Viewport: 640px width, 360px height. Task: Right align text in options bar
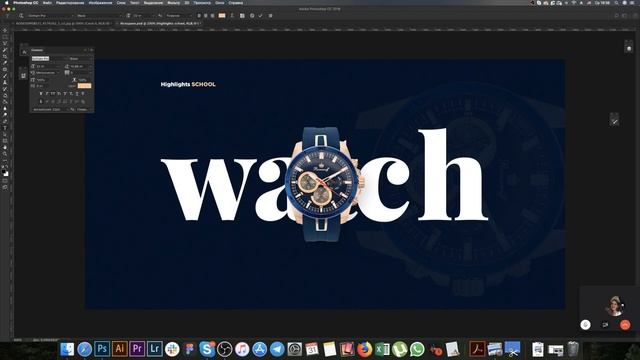tap(212, 16)
